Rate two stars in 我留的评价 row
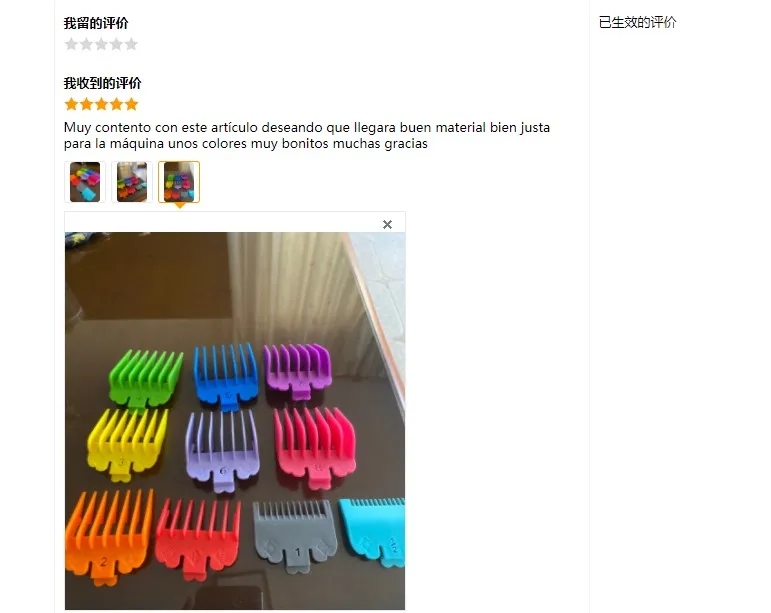The height and width of the screenshot is (613, 771). pyautogui.click(x=87, y=44)
